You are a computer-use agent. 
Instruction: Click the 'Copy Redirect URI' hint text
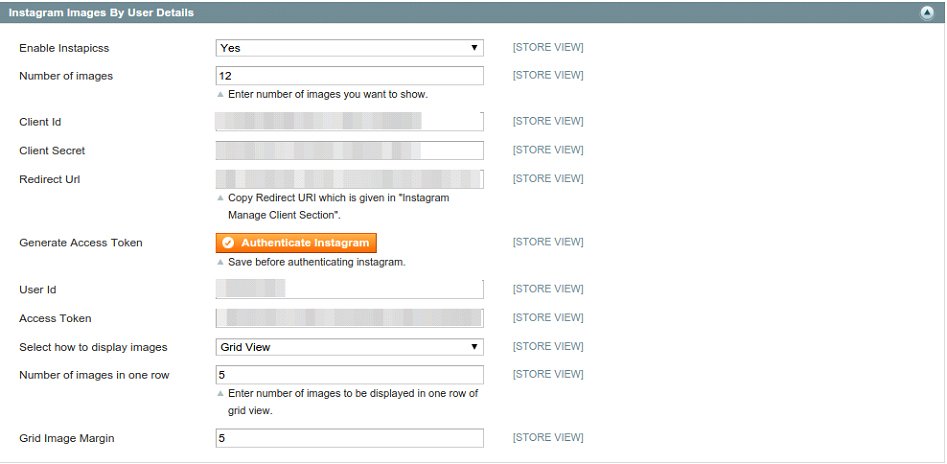(x=338, y=207)
